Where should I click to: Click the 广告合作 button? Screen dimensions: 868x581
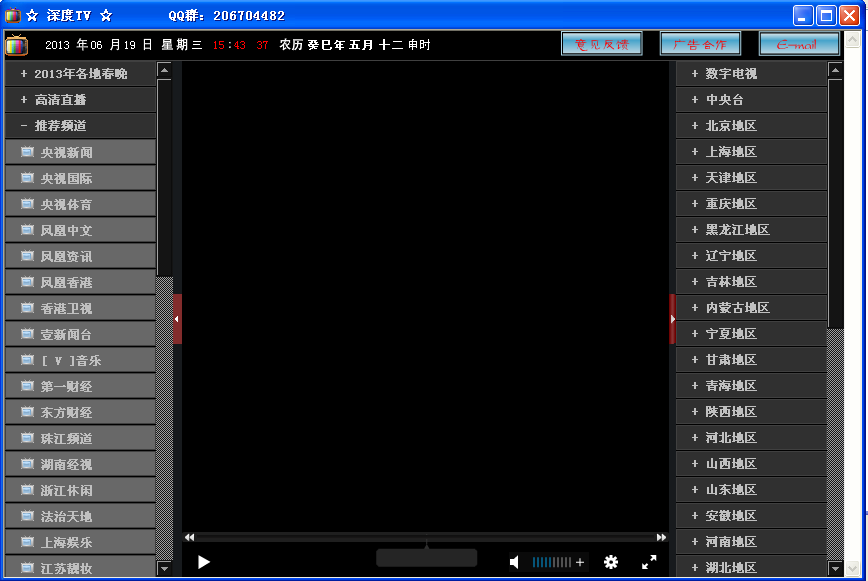700,44
